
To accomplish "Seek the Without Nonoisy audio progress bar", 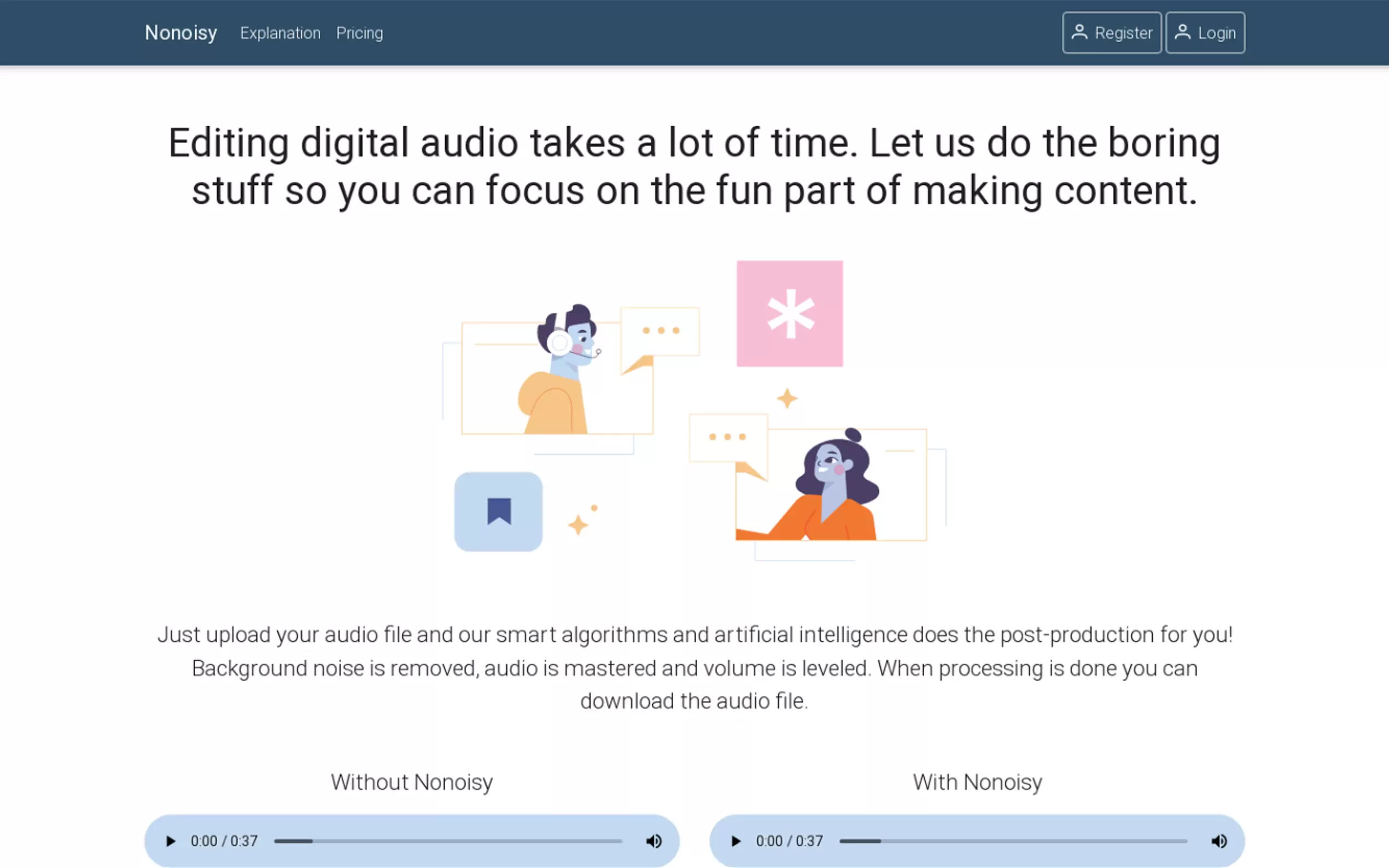I will click(448, 841).
